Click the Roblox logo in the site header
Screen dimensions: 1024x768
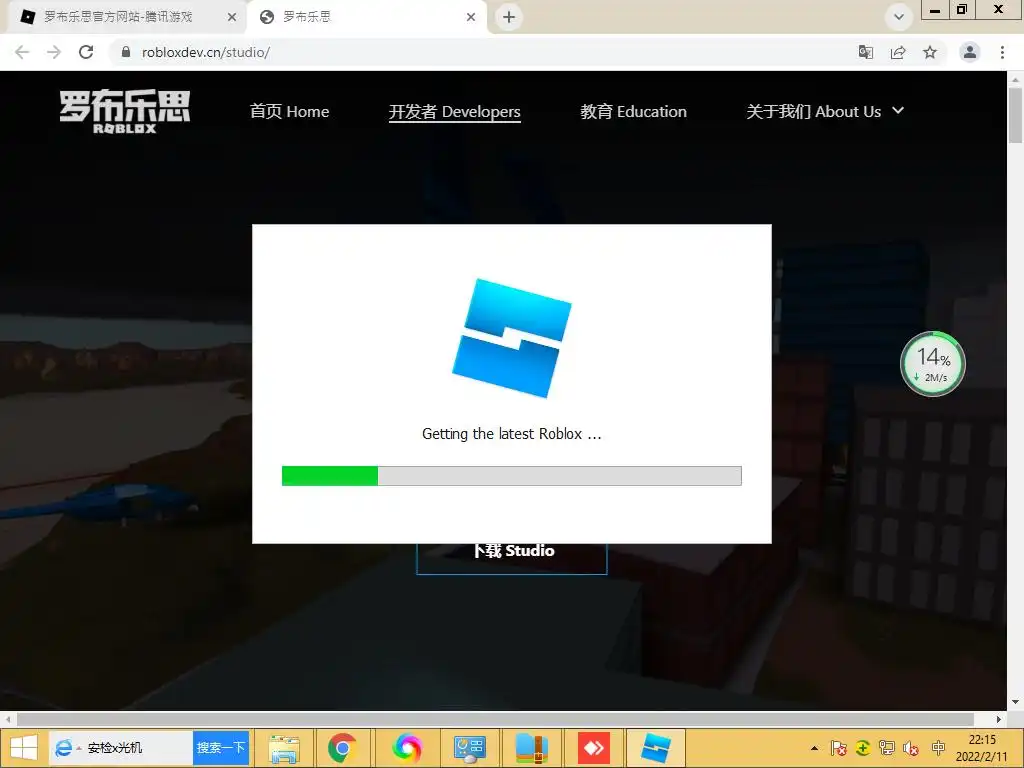[125, 112]
